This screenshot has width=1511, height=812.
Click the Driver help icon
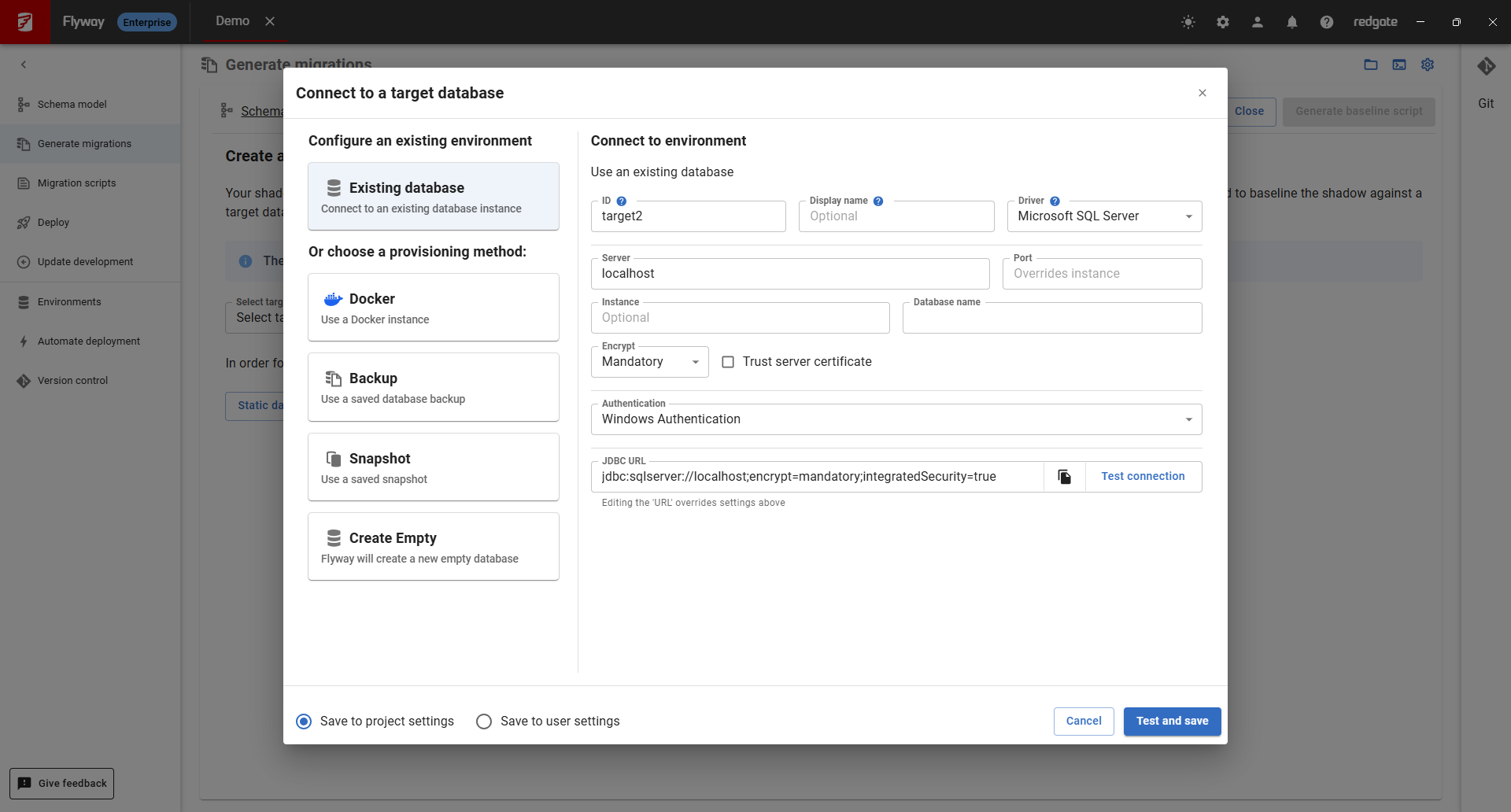1055,201
